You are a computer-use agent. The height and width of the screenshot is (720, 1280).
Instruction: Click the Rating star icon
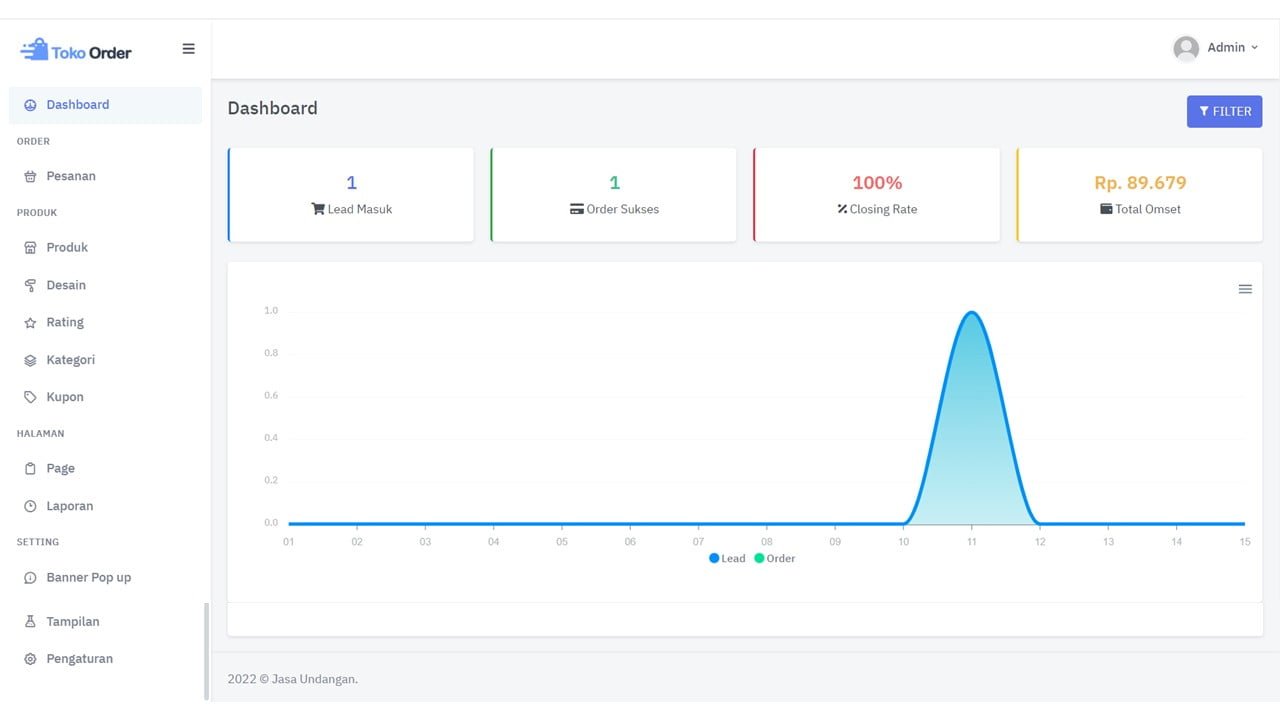pyautogui.click(x=30, y=323)
